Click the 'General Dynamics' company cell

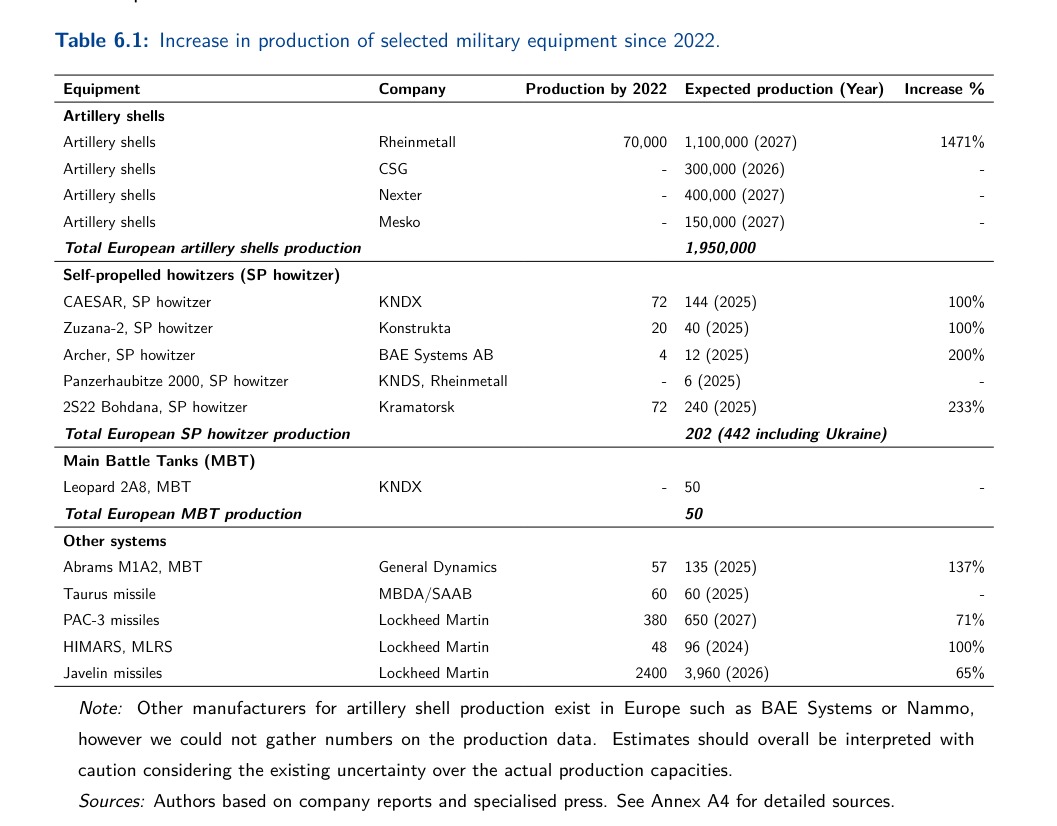point(437,567)
